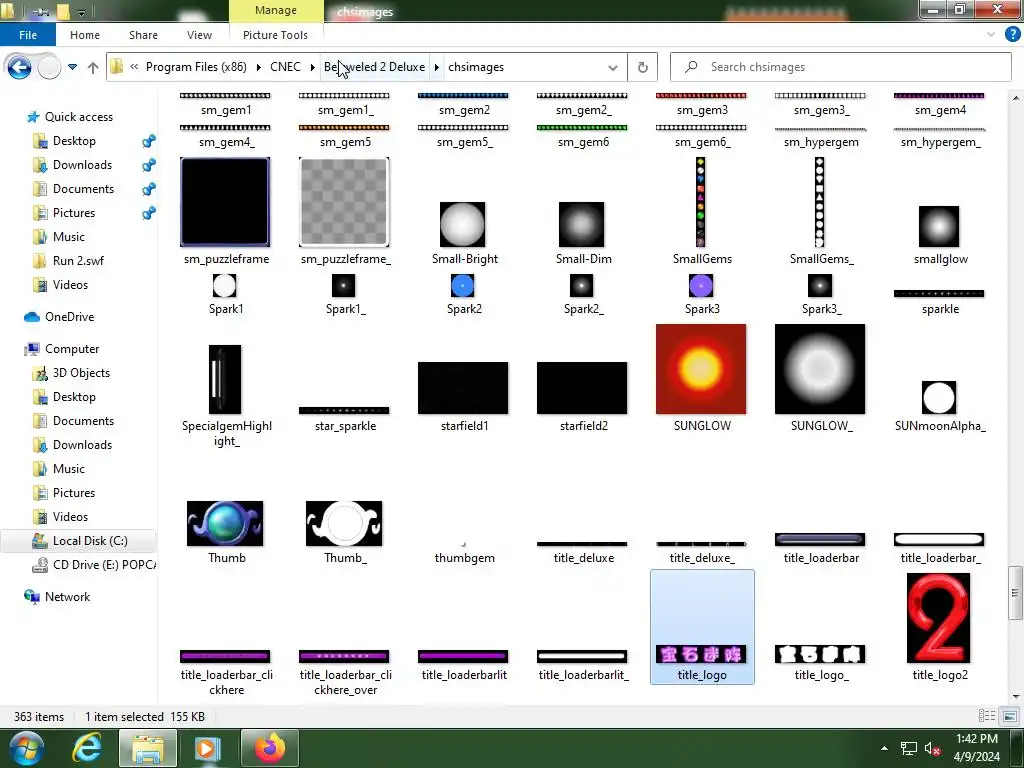Click the scrollbar down arrow
The height and width of the screenshot is (768, 1024).
[x=1015, y=697]
